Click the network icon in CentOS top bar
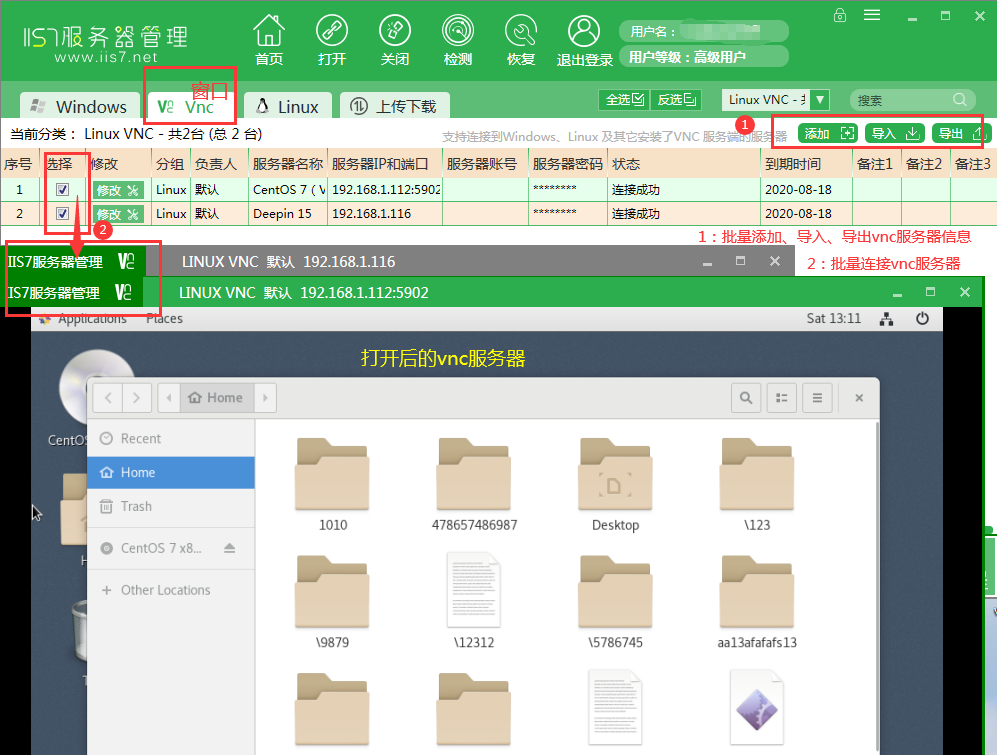 pos(886,319)
